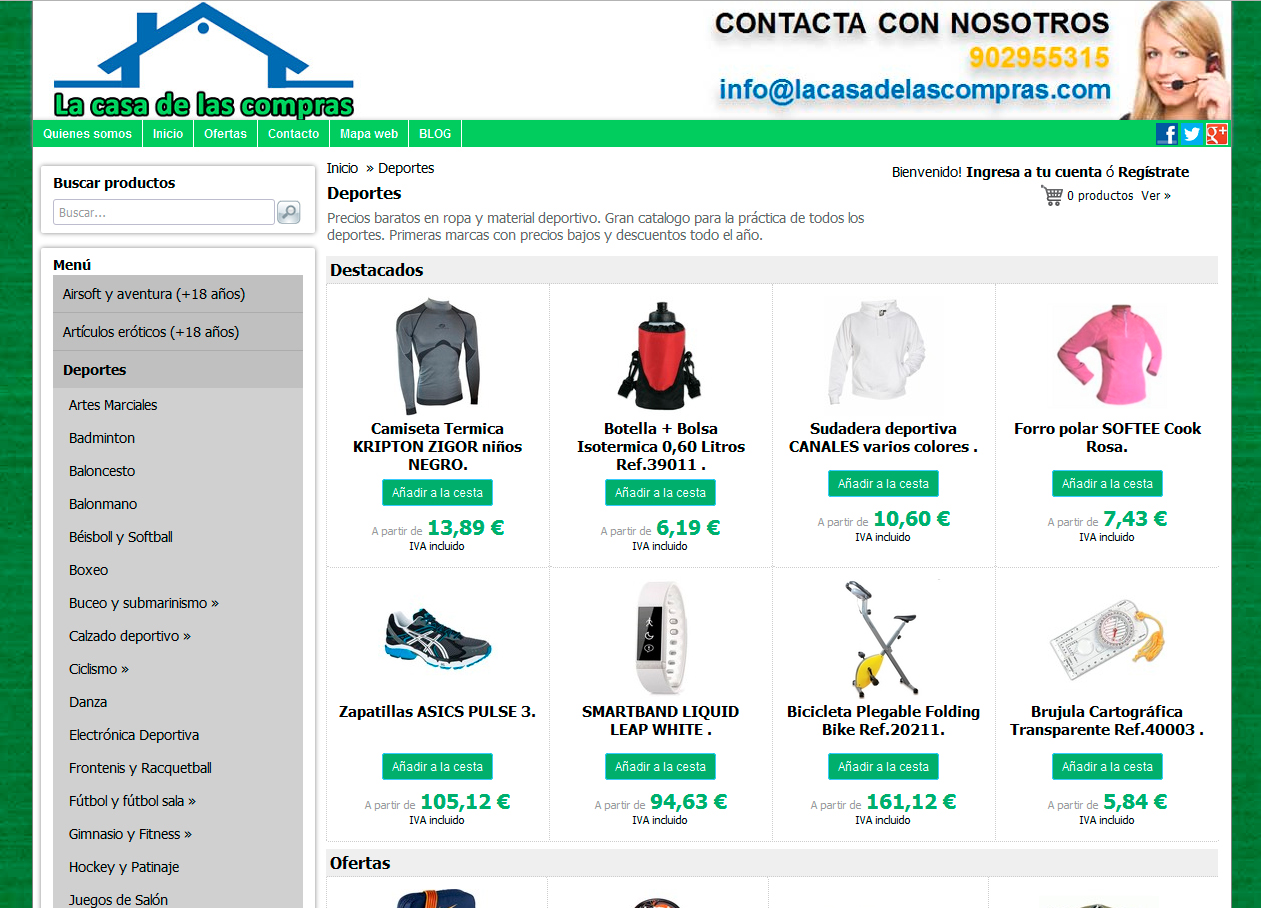
Task: Click the pink Forro polar SOFTEE image
Action: (x=1107, y=355)
